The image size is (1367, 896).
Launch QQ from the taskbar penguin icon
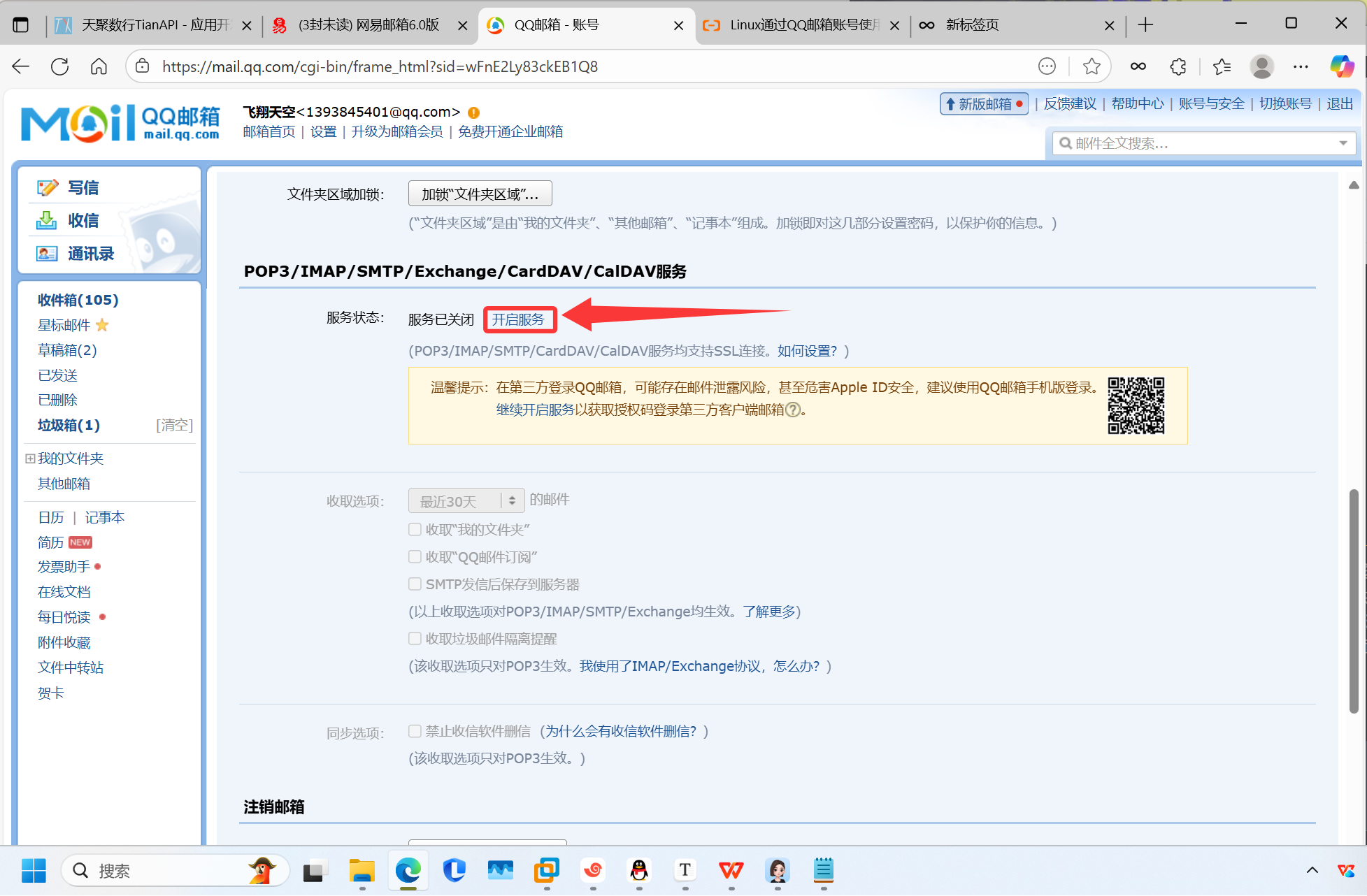[638, 871]
